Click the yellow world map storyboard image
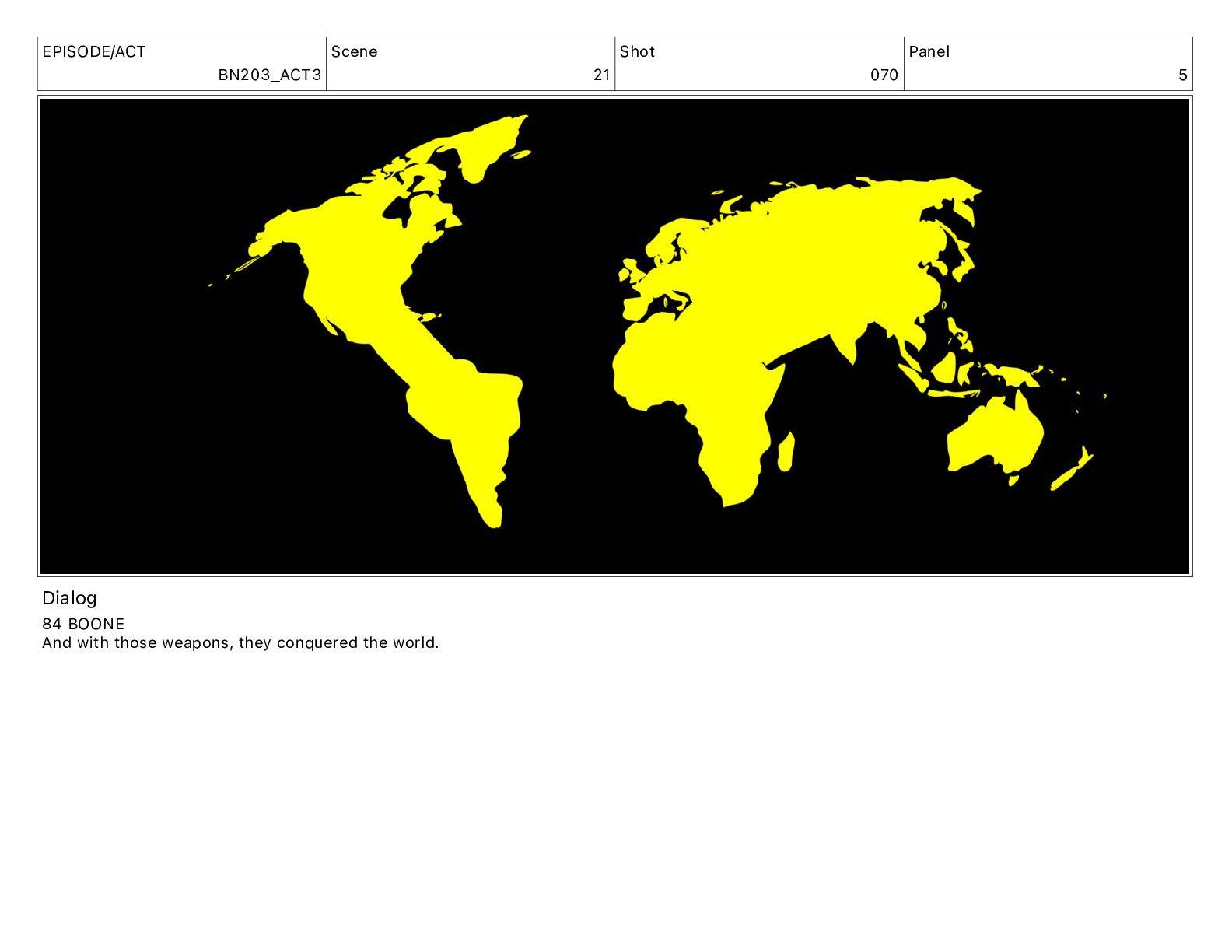Viewport: 1232px width, 952px height. pyautogui.click(x=614, y=336)
